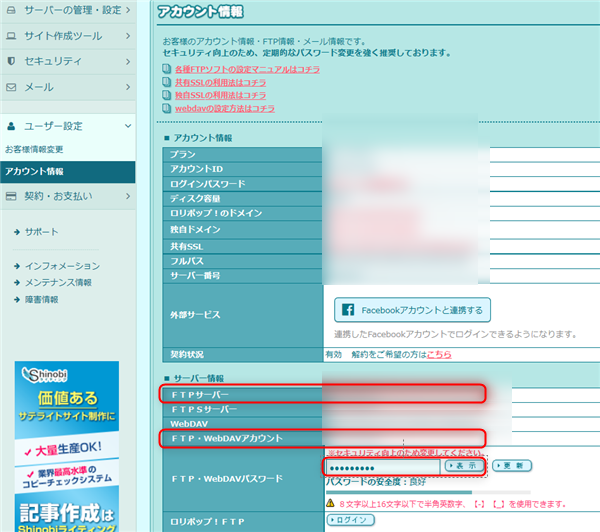The width and height of the screenshot is (600, 532).
Task: Click the Facebook logo icon
Action: [x=347, y=310]
